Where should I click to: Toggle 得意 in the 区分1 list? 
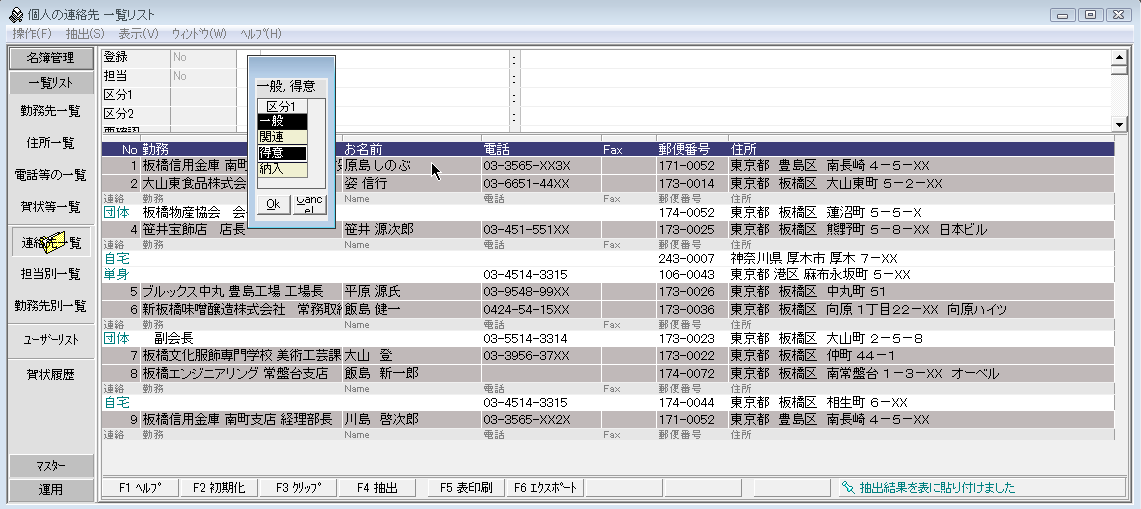coord(282,153)
